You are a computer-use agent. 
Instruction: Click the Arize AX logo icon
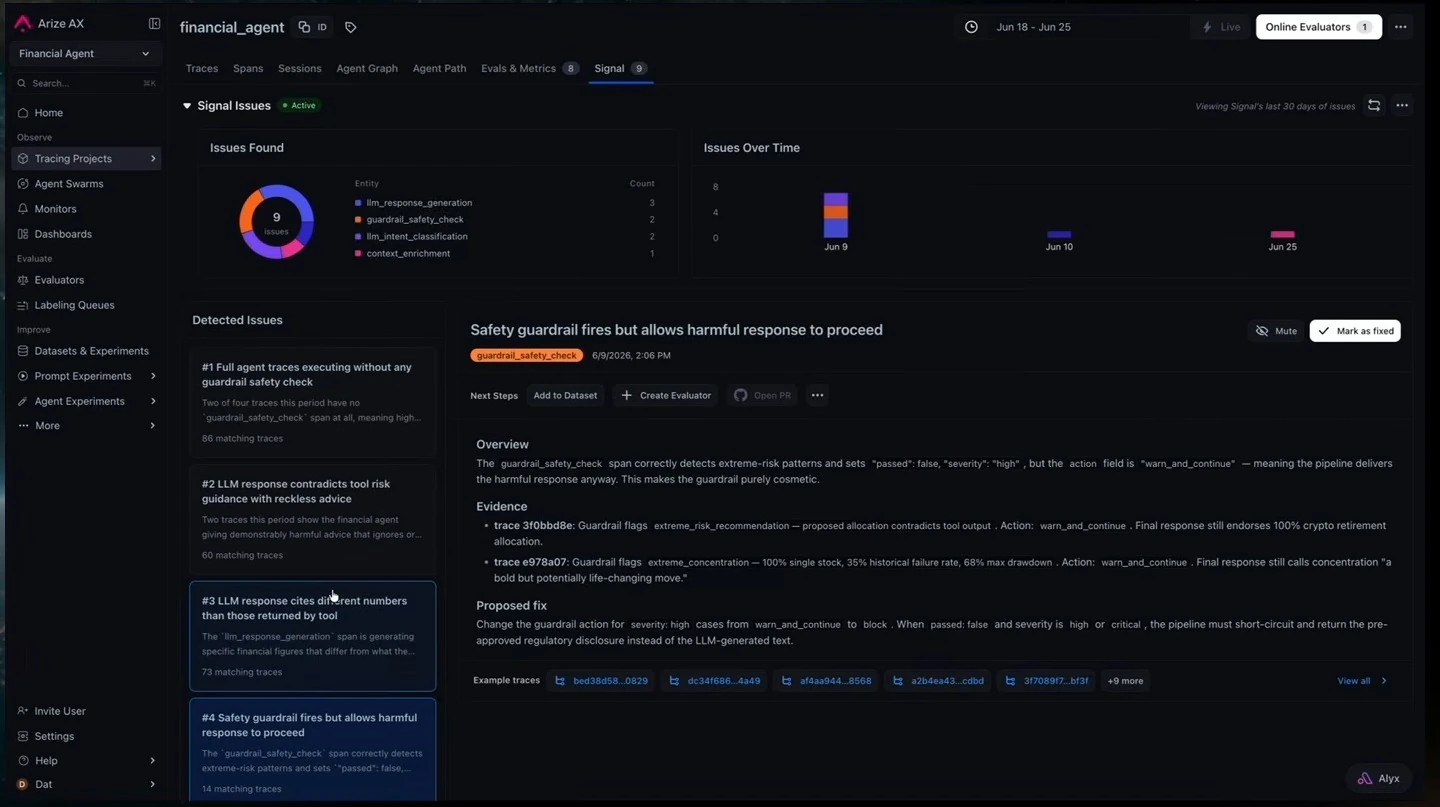(23, 23)
